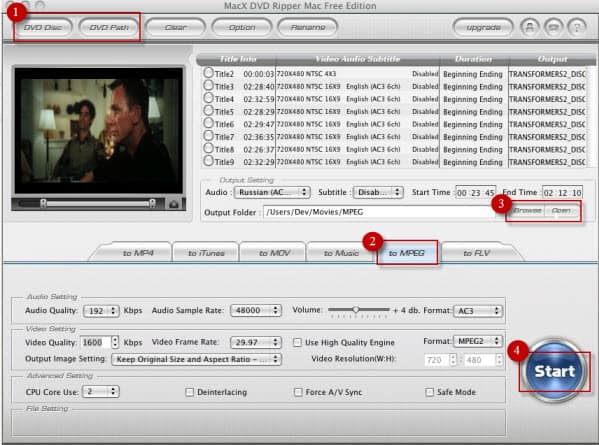Expand the Output Image Setting dropdown

coord(196,359)
